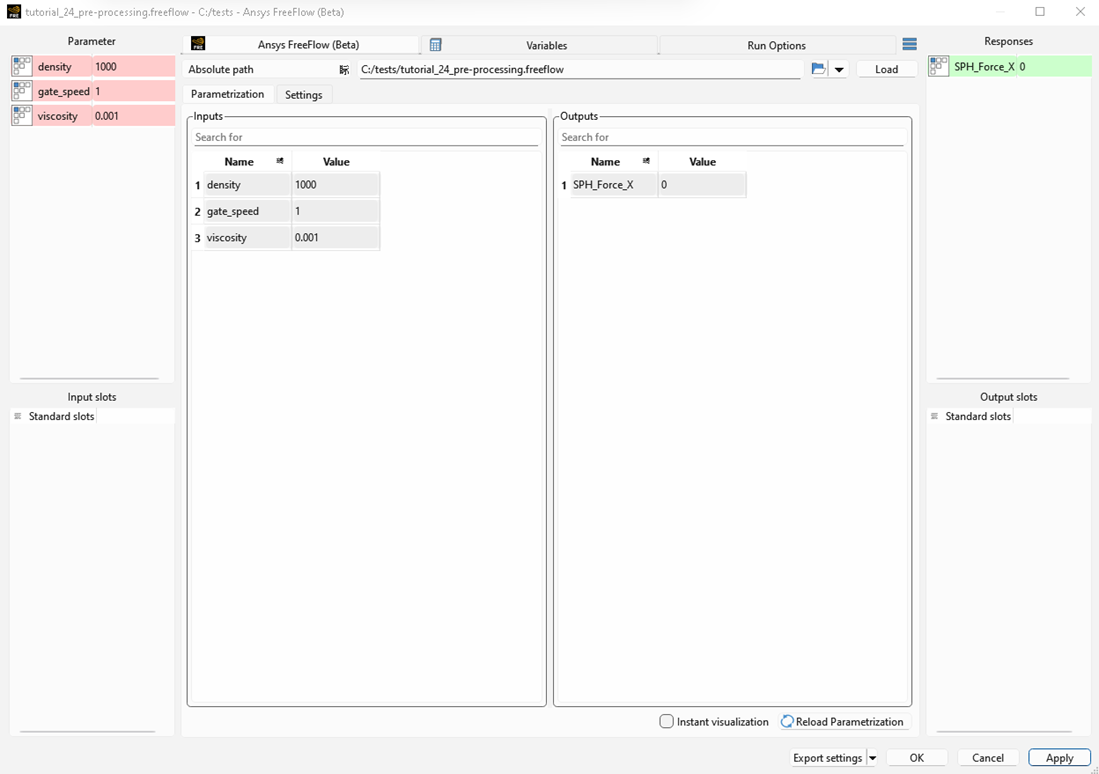1099x774 pixels.
Task: Expand the dropdown arrow next to the folder icon
Action: [x=839, y=69]
